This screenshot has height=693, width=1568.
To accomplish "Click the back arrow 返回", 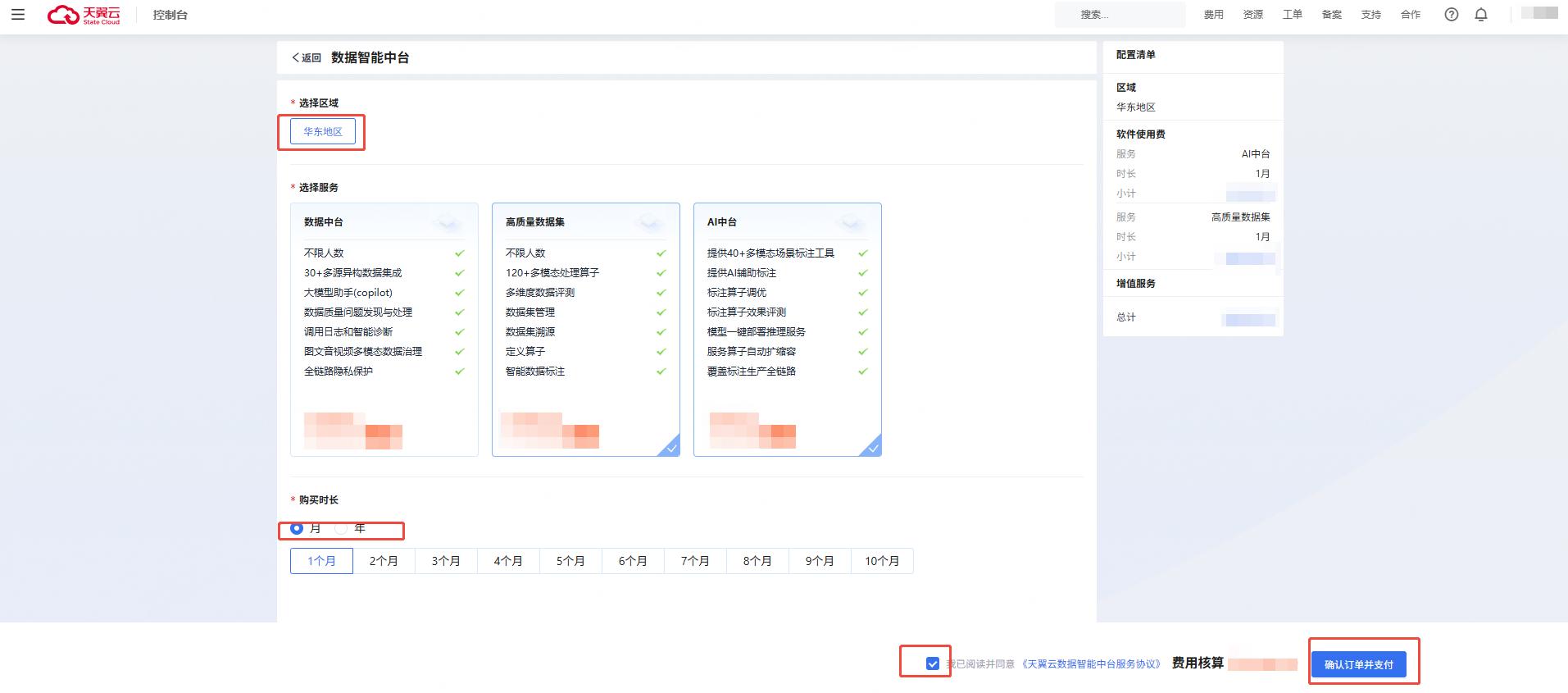I will pos(307,57).
